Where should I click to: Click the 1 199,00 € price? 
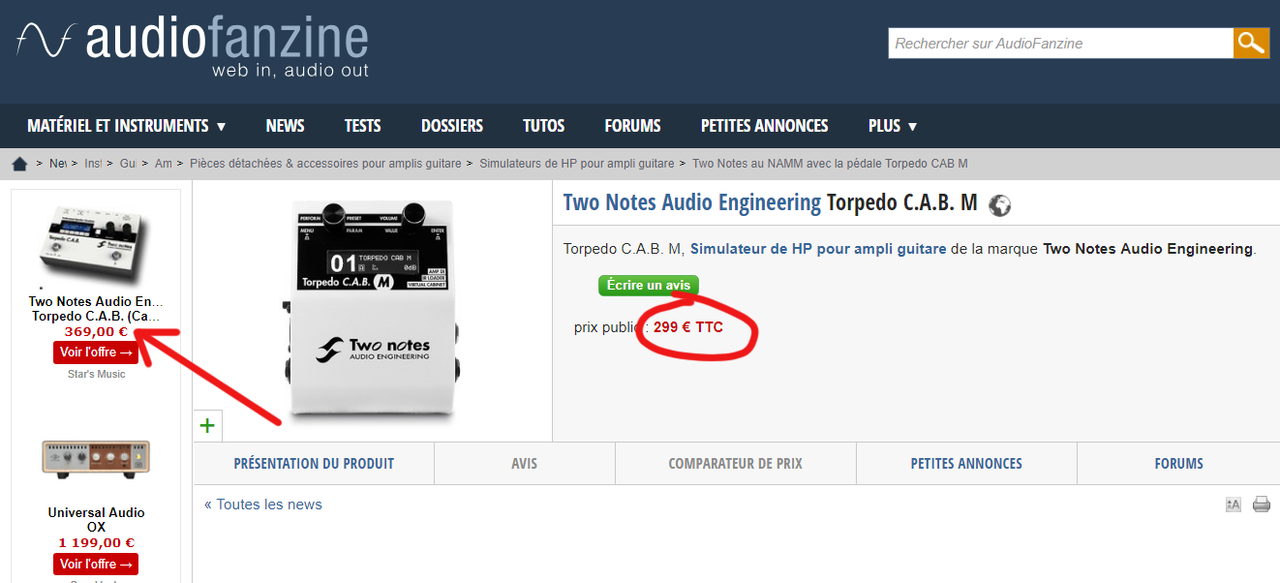[x=96, y=543]
